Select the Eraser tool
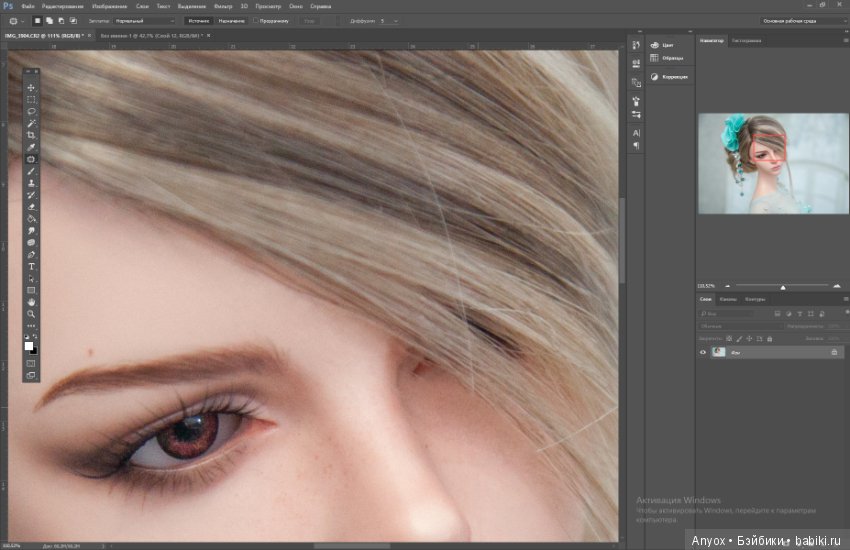 point(31,207)
